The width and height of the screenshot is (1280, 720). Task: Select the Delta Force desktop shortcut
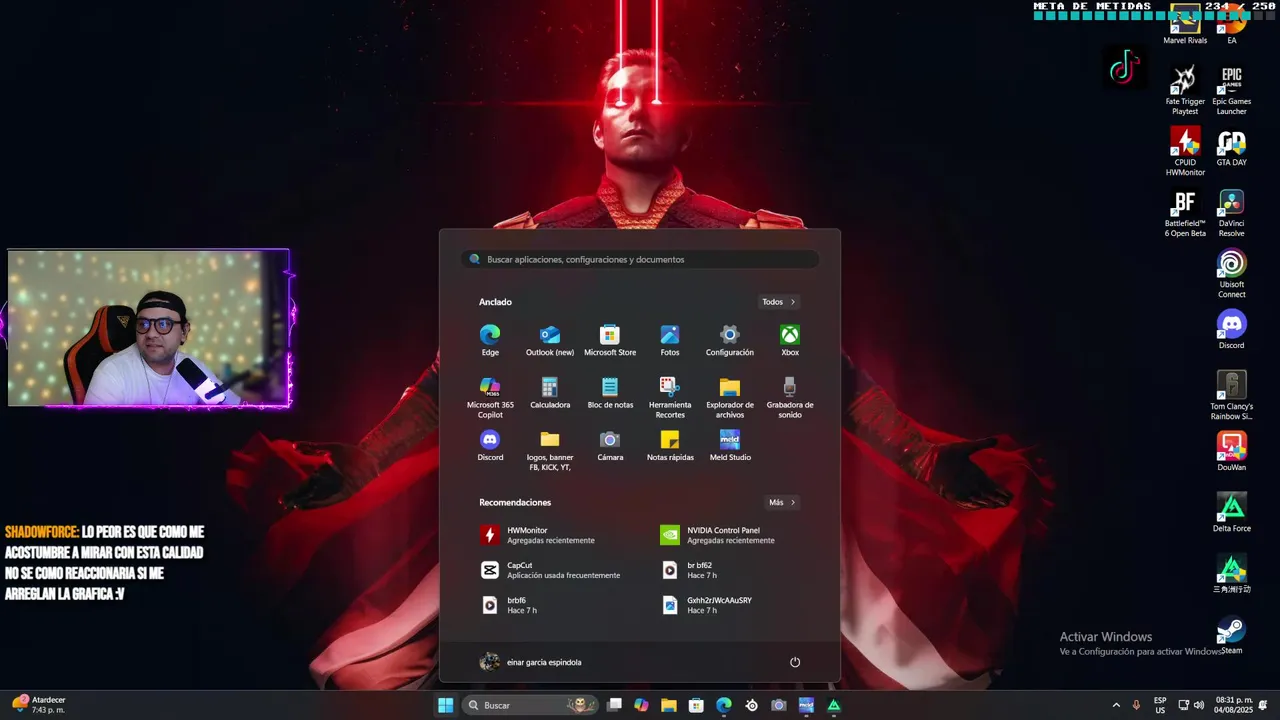1232,513
